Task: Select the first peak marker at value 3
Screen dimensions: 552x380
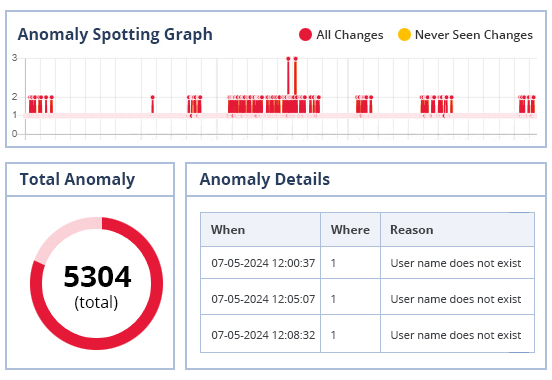Action: (x=288, y=58)
